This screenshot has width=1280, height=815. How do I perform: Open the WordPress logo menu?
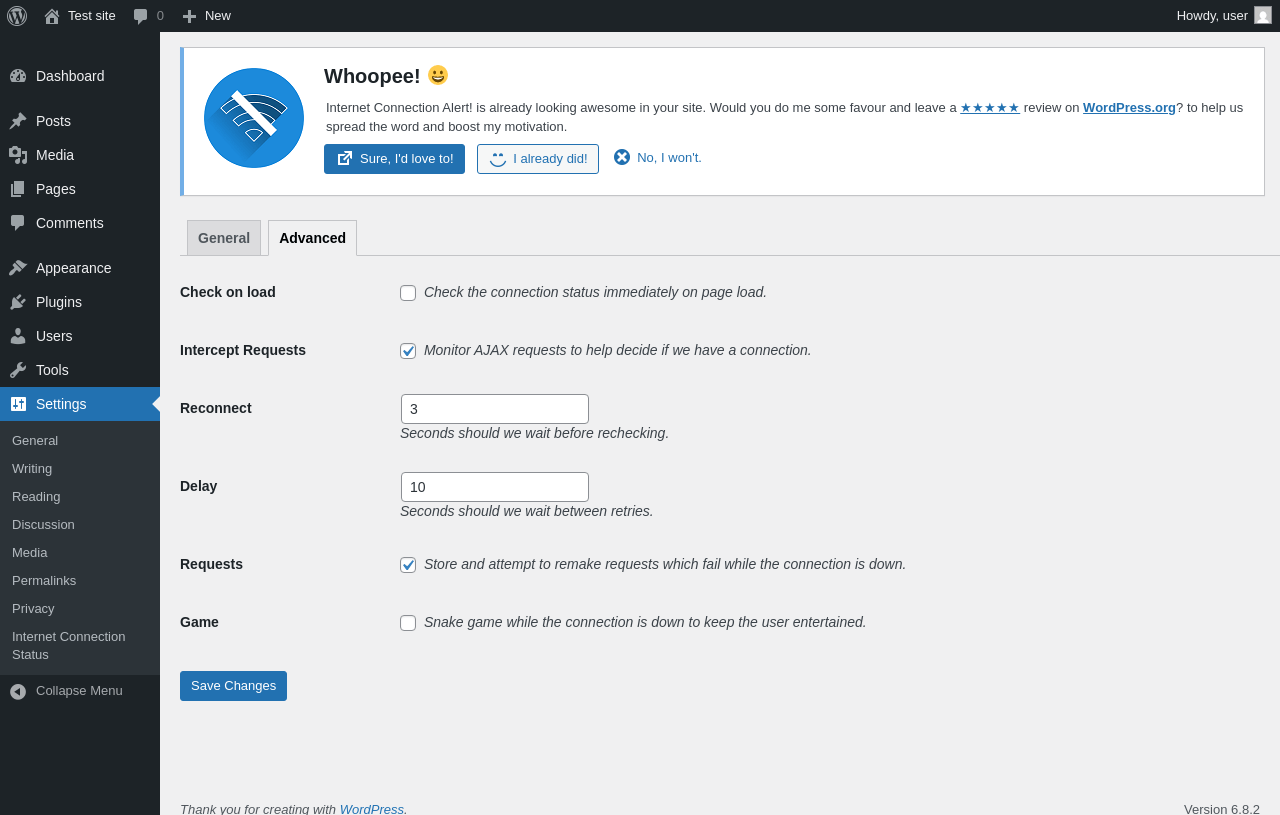tap(17, 16)
